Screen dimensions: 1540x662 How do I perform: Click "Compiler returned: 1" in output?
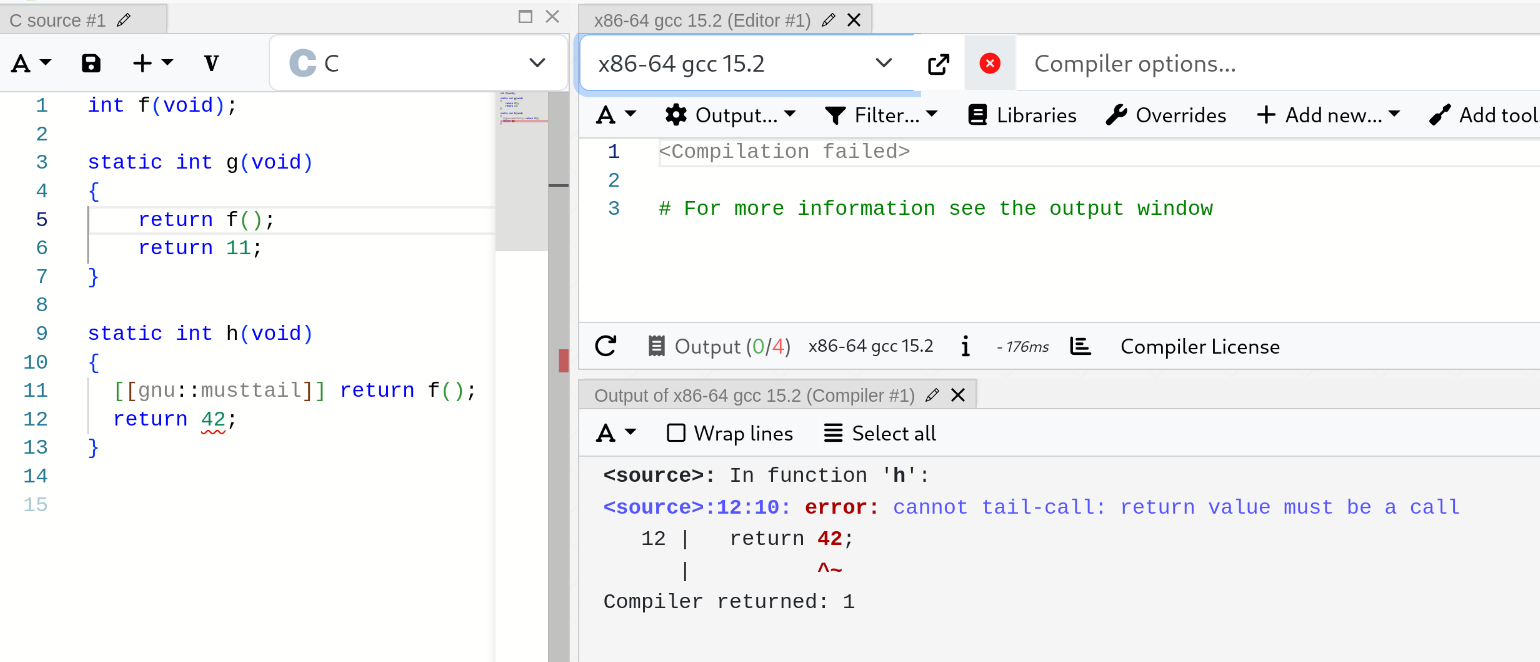pyautogui.click(x=729, y=602)
